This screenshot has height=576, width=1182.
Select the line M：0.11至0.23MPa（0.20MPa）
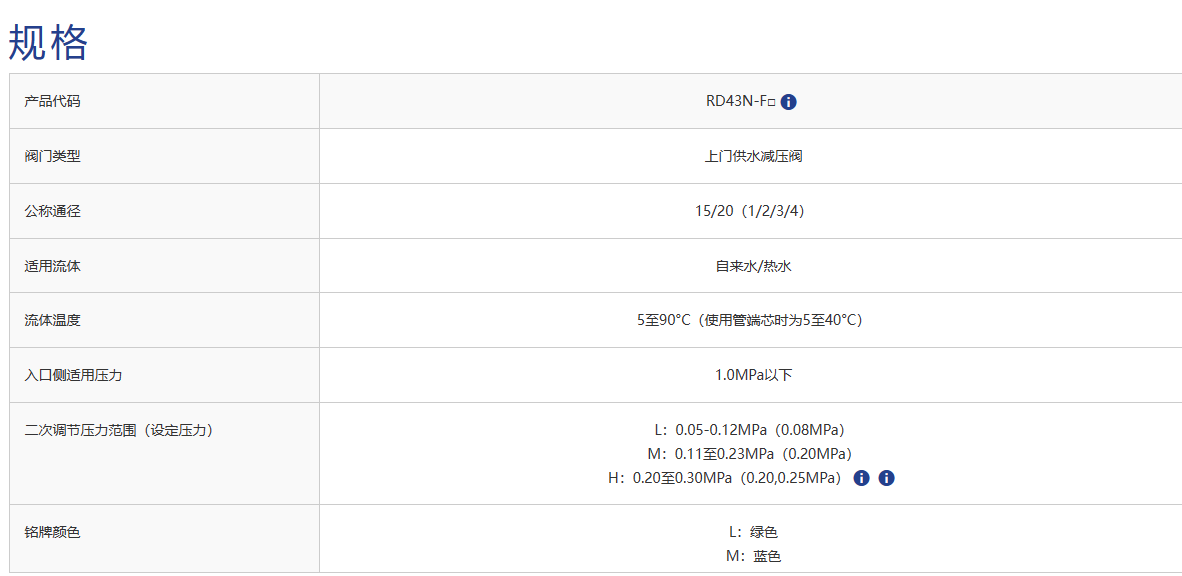click(x=752, y=454)
